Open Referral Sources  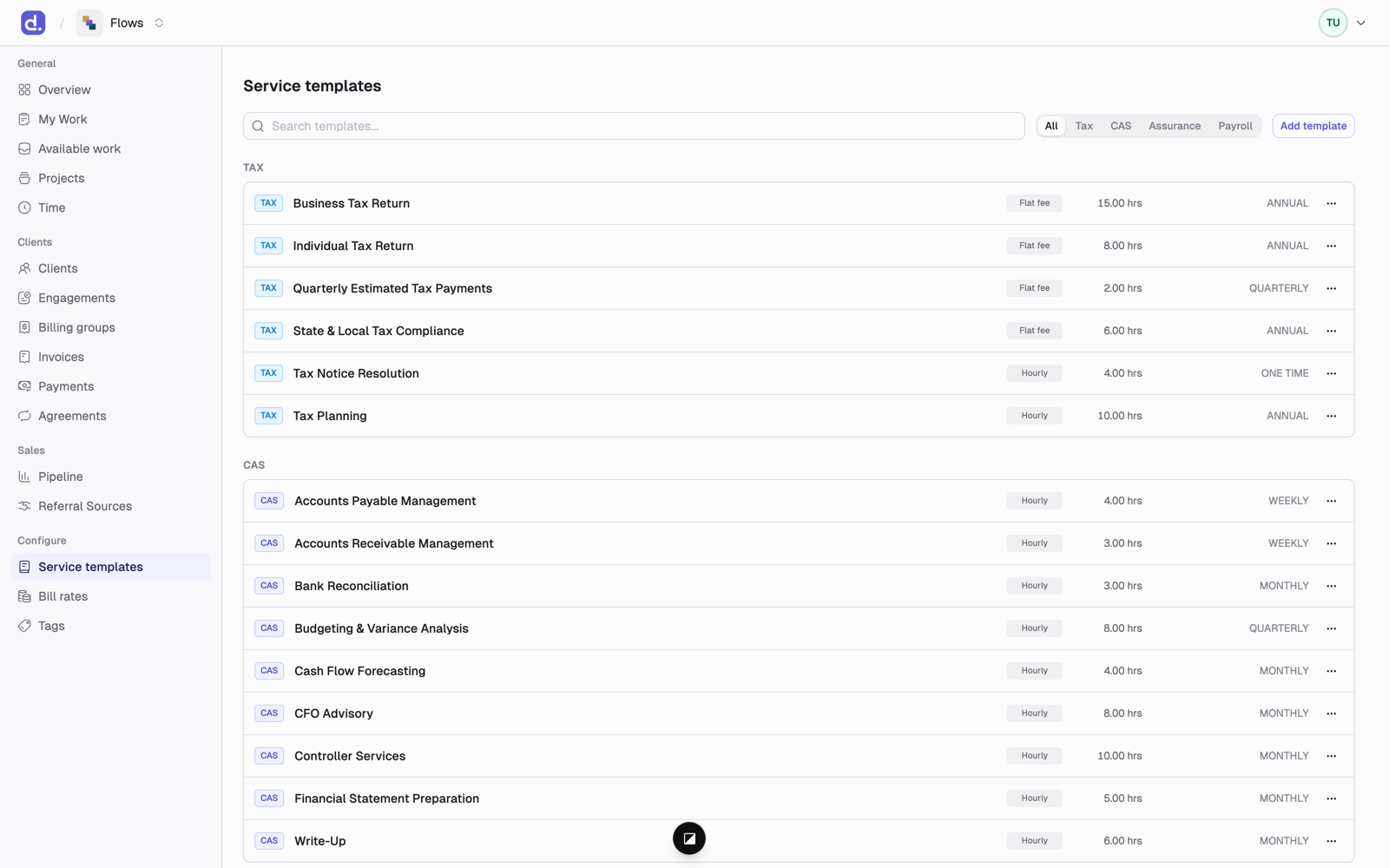(x=111, y=506)
